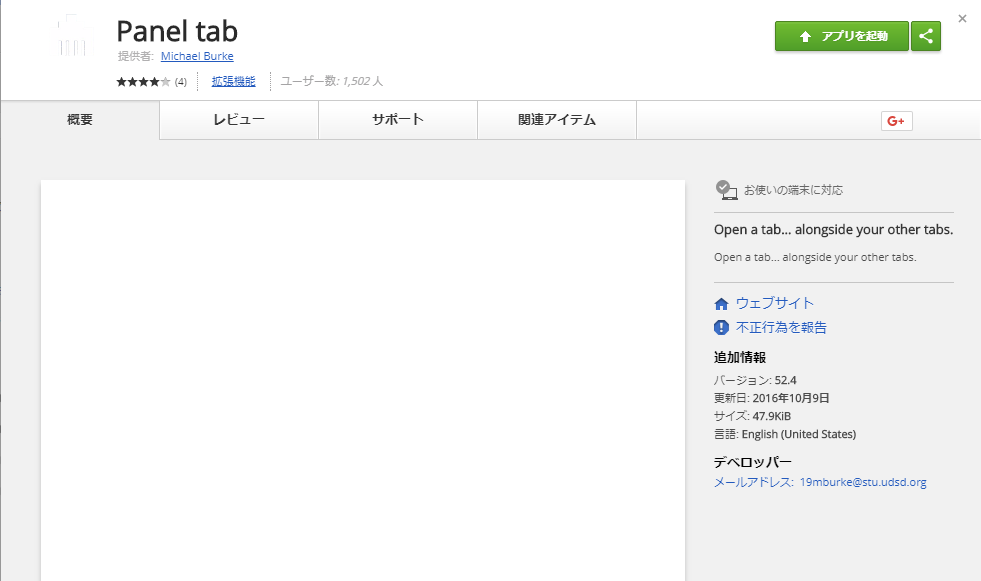Open the レビュー tab
Screen dimensions: 981x581
pos(239,120)
